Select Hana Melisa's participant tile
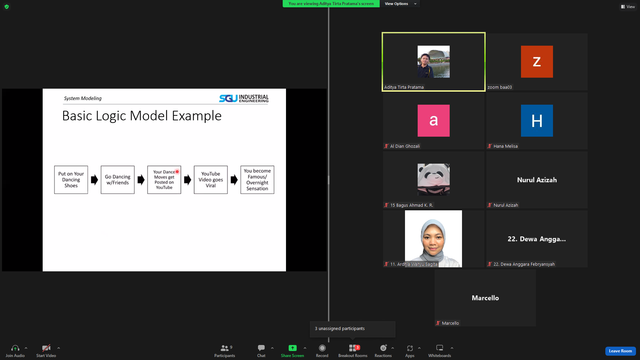640x360 pixels. click(537, 121)
